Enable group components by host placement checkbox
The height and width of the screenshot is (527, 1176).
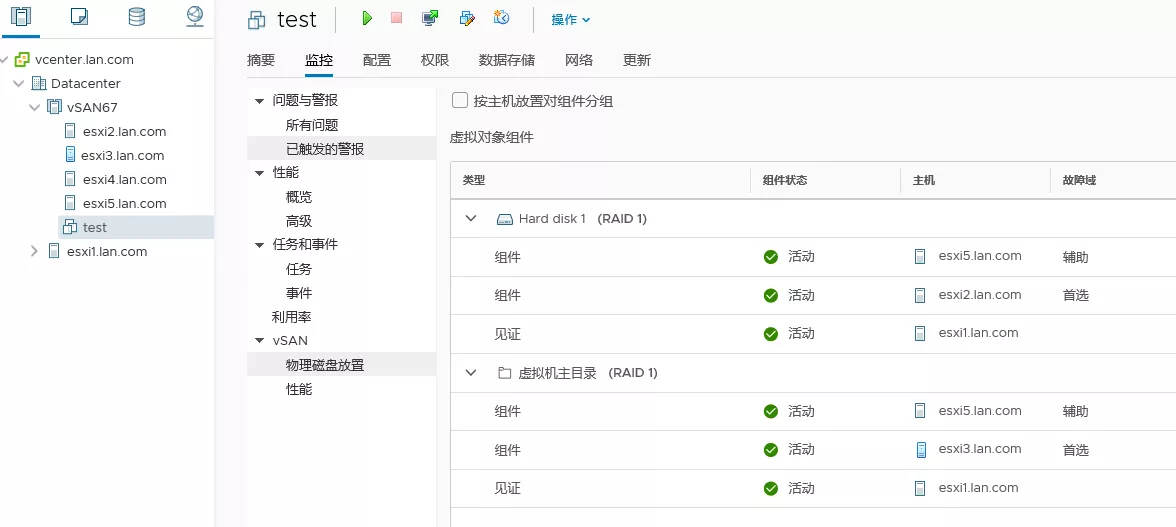(x=460, y=100)
